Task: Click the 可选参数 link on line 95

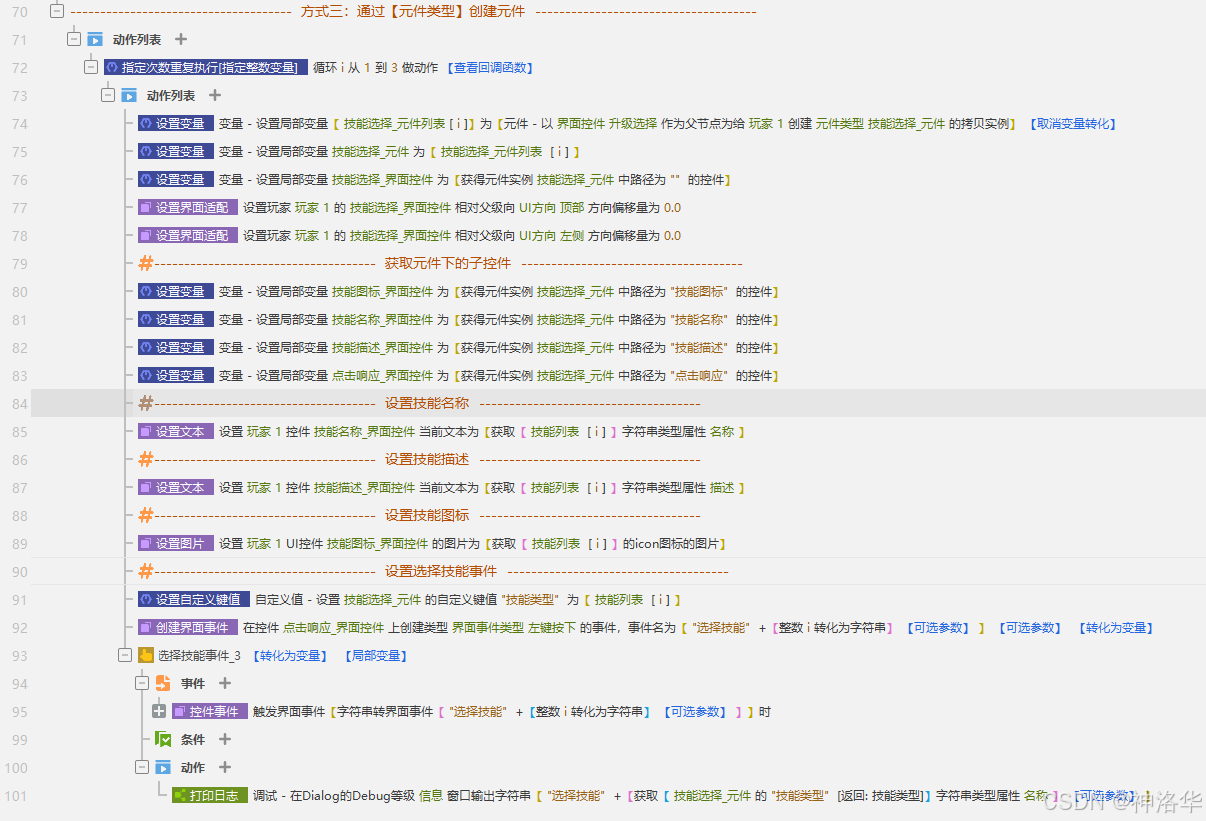Action: [x=695, y=711]
